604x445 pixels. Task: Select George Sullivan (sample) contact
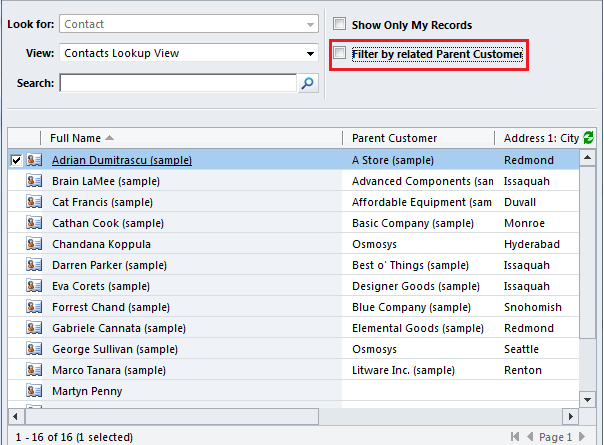pyautogui.click(x=115, y=349)
